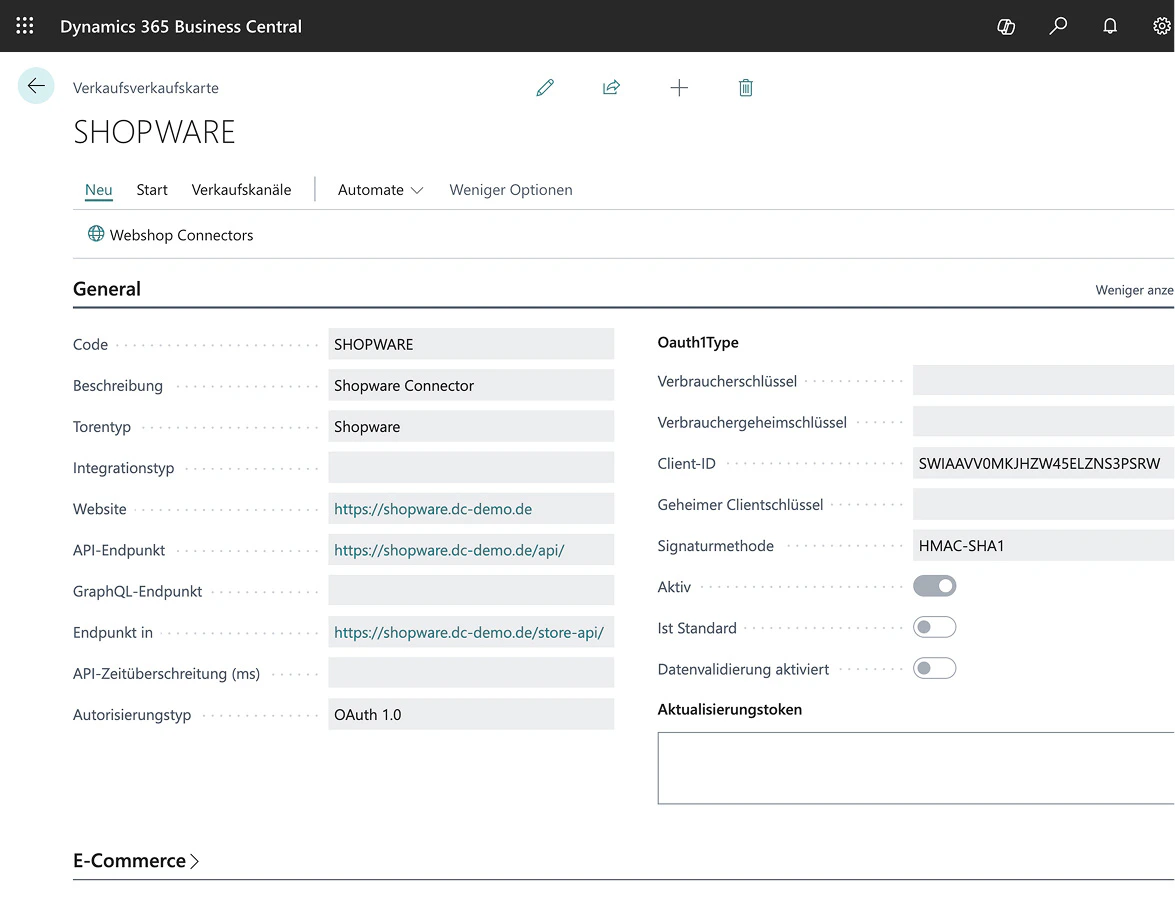Viewport: 1175px width, 903px height.
Task: Delete record with trash icon
Action: click(x=746, y=88)
